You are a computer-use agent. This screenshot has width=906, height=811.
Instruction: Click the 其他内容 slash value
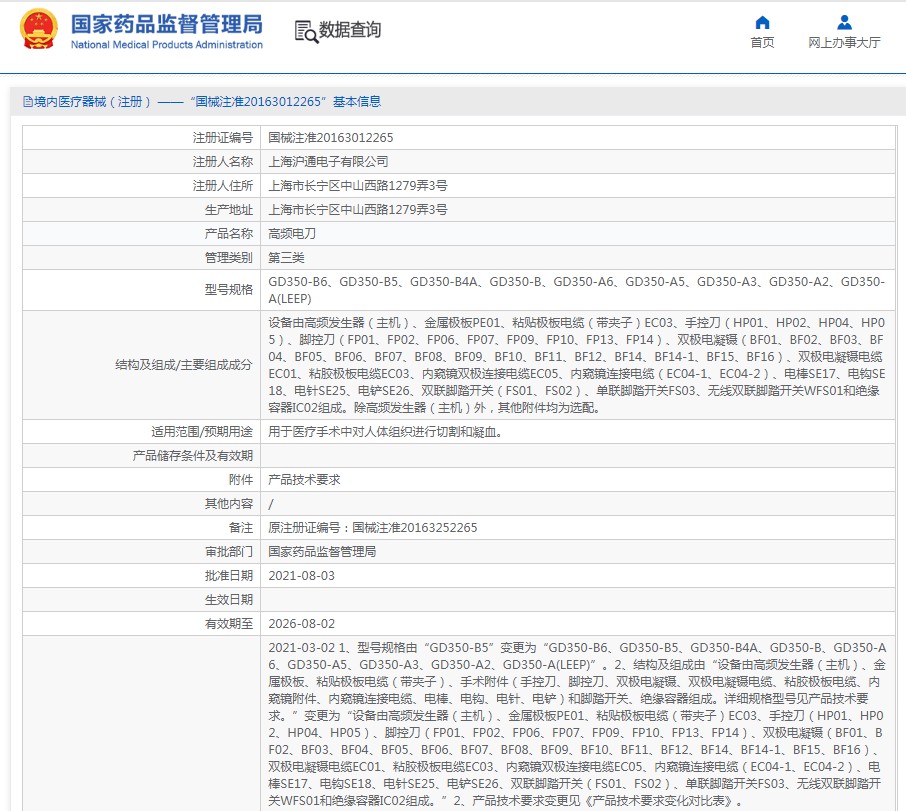click(271, 504)
